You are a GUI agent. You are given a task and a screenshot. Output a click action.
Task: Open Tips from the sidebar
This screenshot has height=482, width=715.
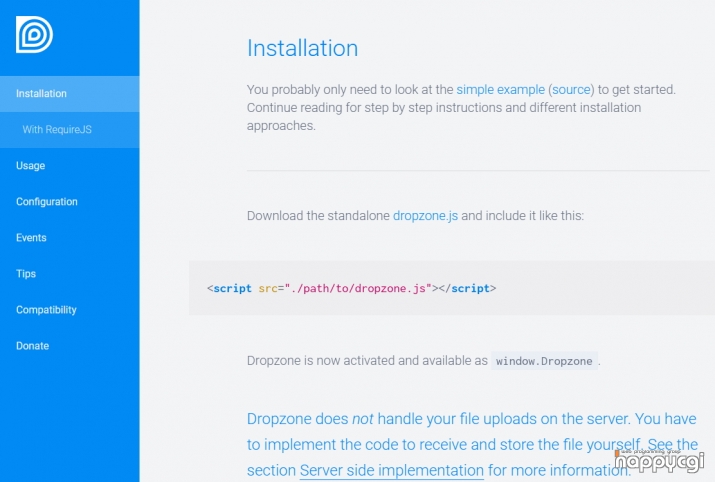pyautogui.click(x=26, y=274)
